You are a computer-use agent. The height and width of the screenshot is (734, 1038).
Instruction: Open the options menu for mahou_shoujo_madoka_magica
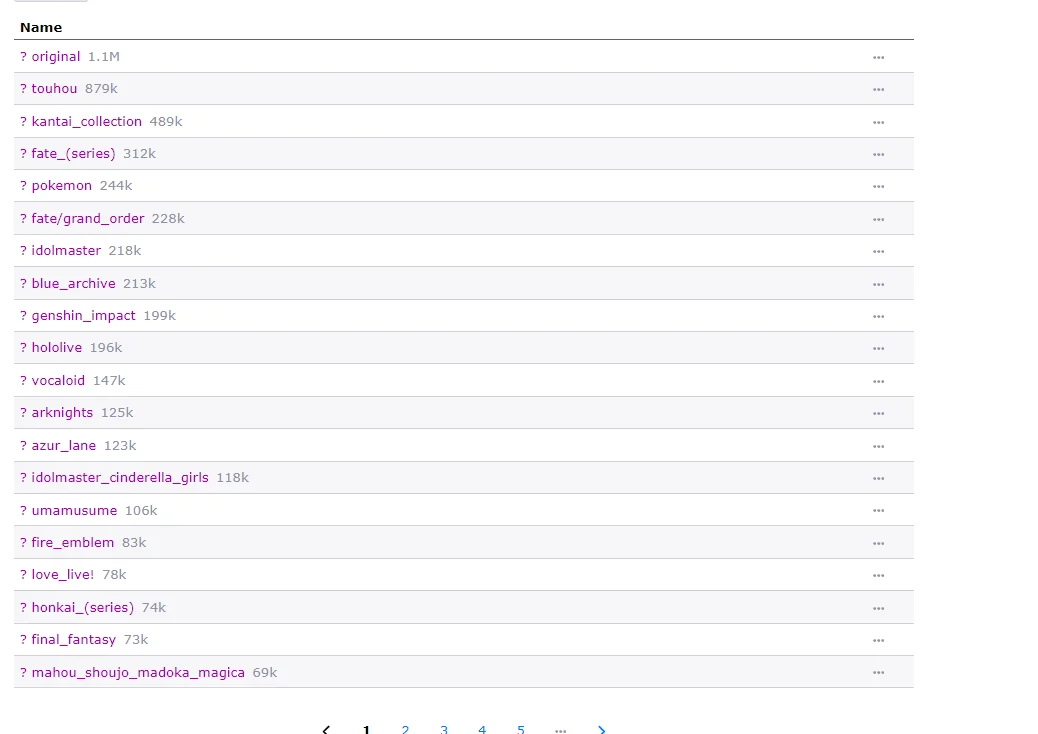tap(878, 672)
